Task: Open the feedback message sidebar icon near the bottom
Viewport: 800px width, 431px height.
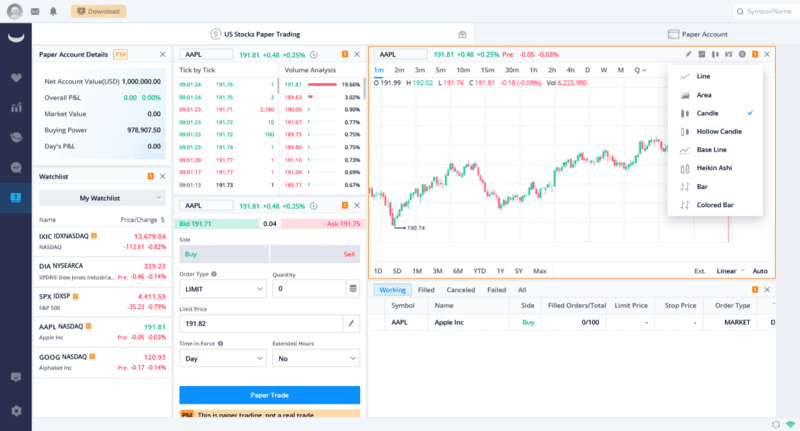Action: click(16, 377)
